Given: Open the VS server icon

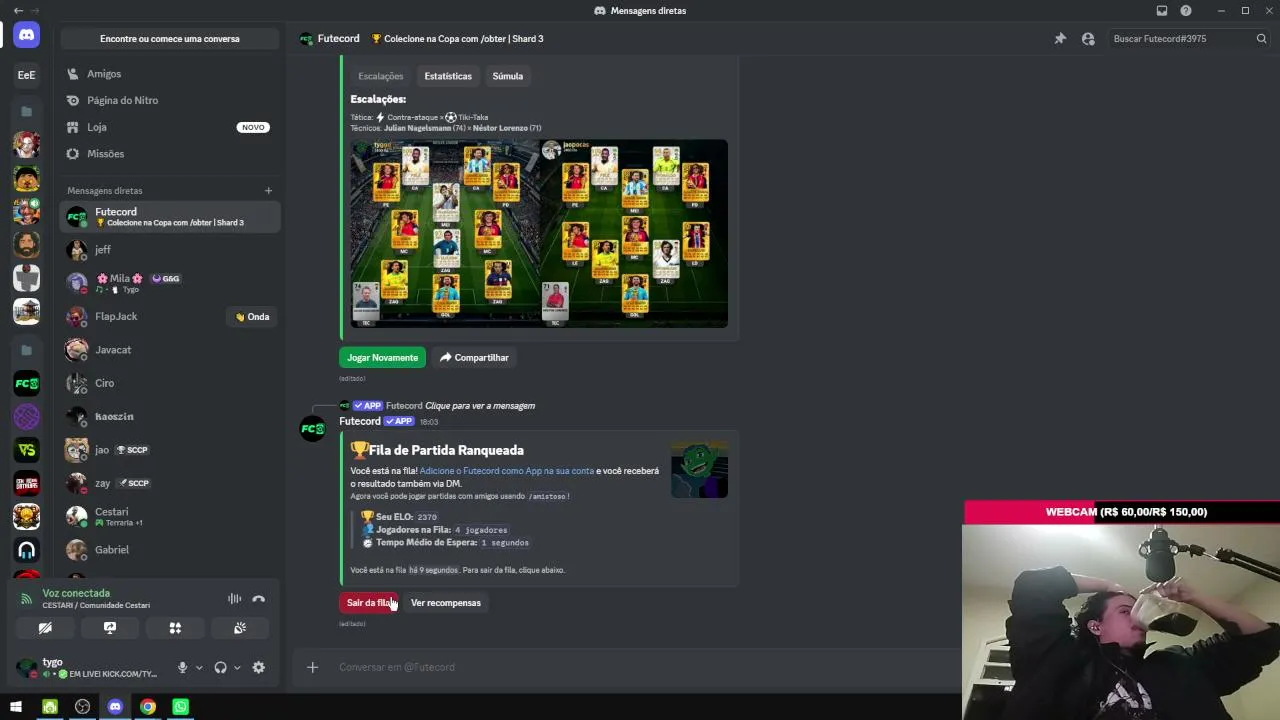Looking at the screenshot, I should 27,450.
